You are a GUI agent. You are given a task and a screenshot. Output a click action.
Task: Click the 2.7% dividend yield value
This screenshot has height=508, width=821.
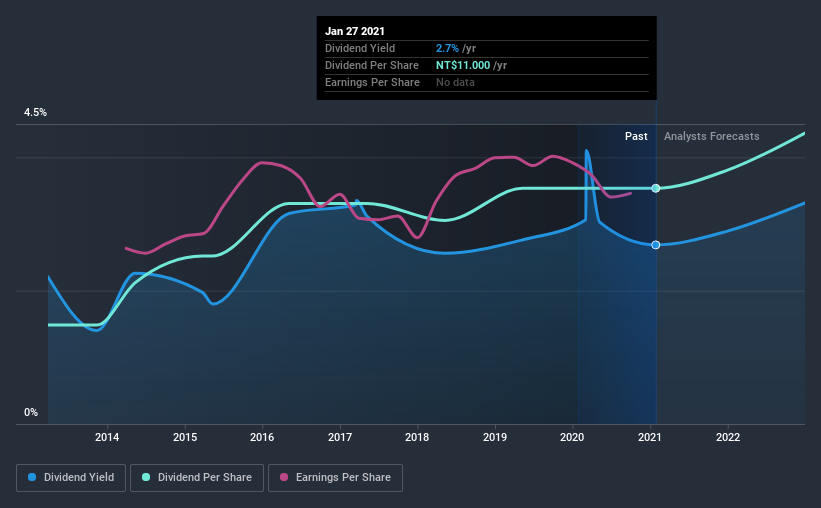[447, 48]
